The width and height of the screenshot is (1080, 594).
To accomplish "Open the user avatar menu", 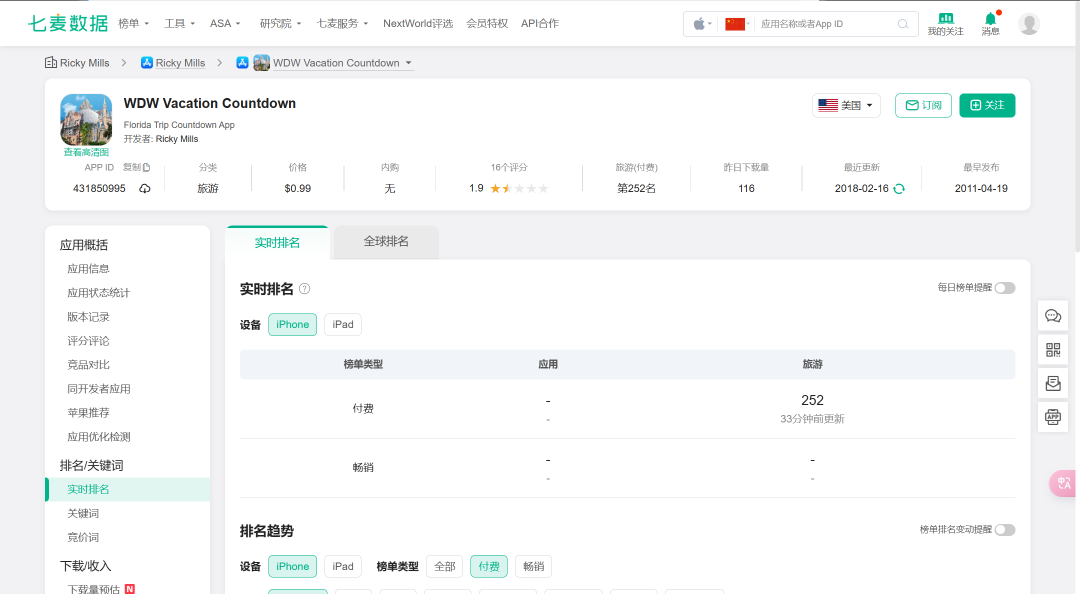I will (1029, 24).
